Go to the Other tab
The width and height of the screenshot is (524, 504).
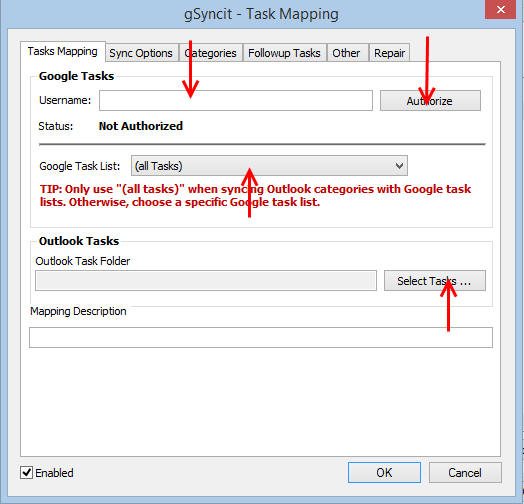[x=347, y=53]
